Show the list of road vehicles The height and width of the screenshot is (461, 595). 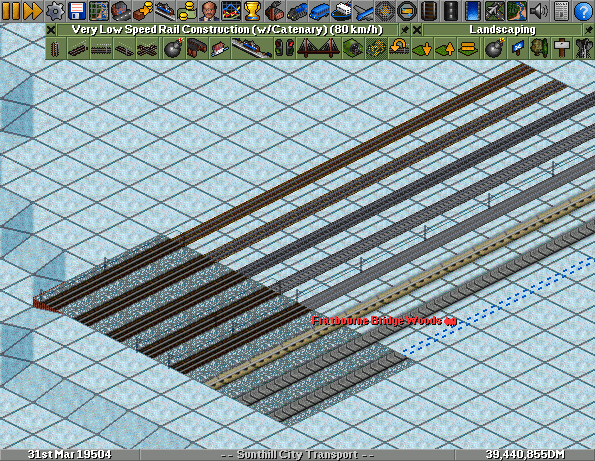(319, 11)
